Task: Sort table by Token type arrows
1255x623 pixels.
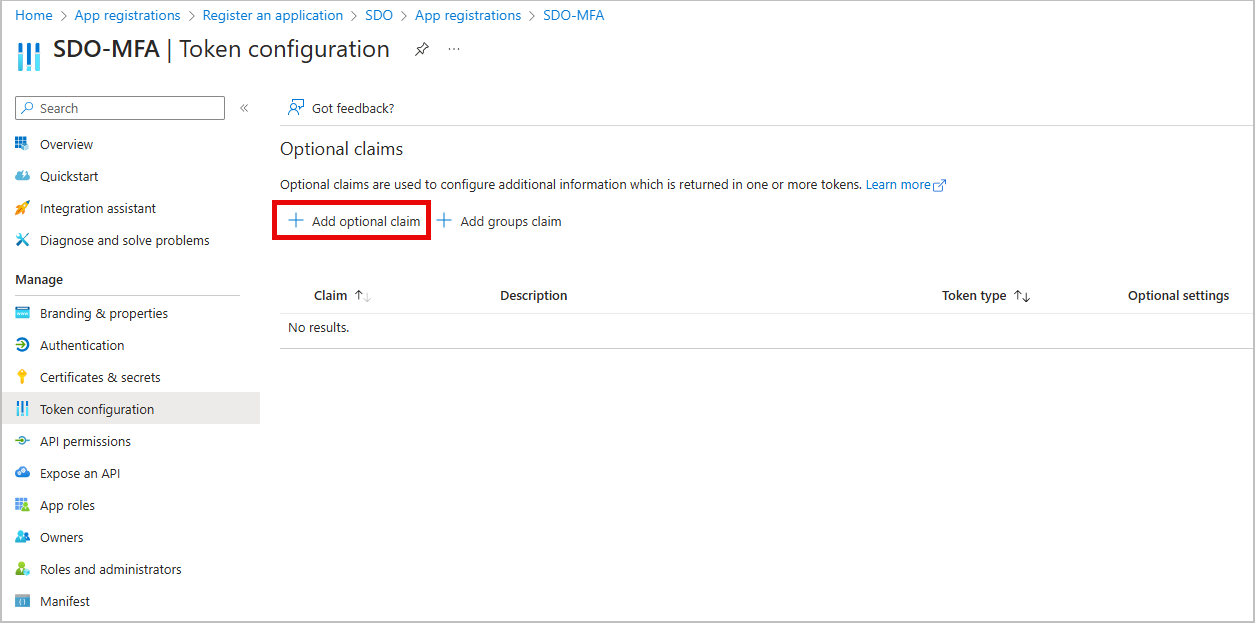Action: 1022,296
